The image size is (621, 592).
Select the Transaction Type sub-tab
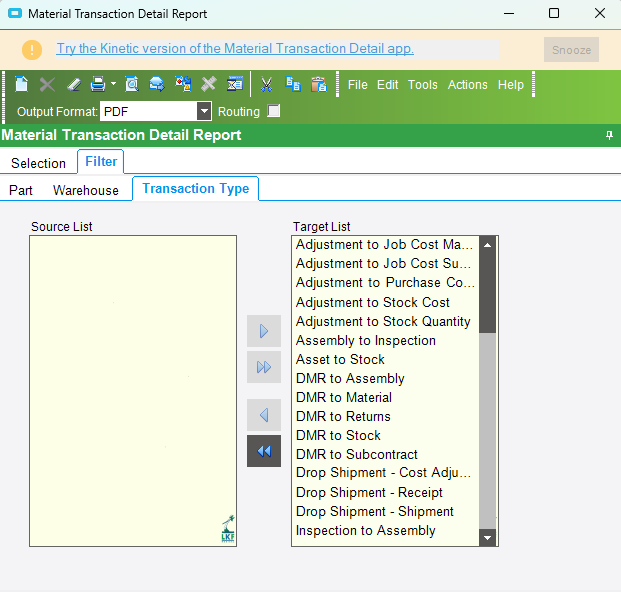(x=196, y=188)
